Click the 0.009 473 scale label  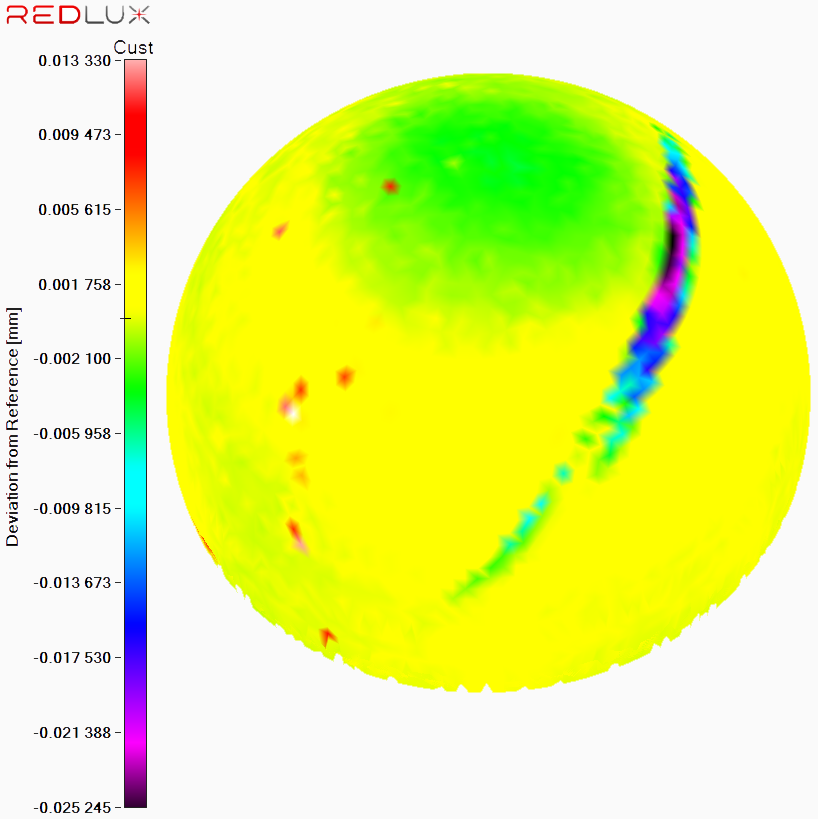(x=75, y=135)
